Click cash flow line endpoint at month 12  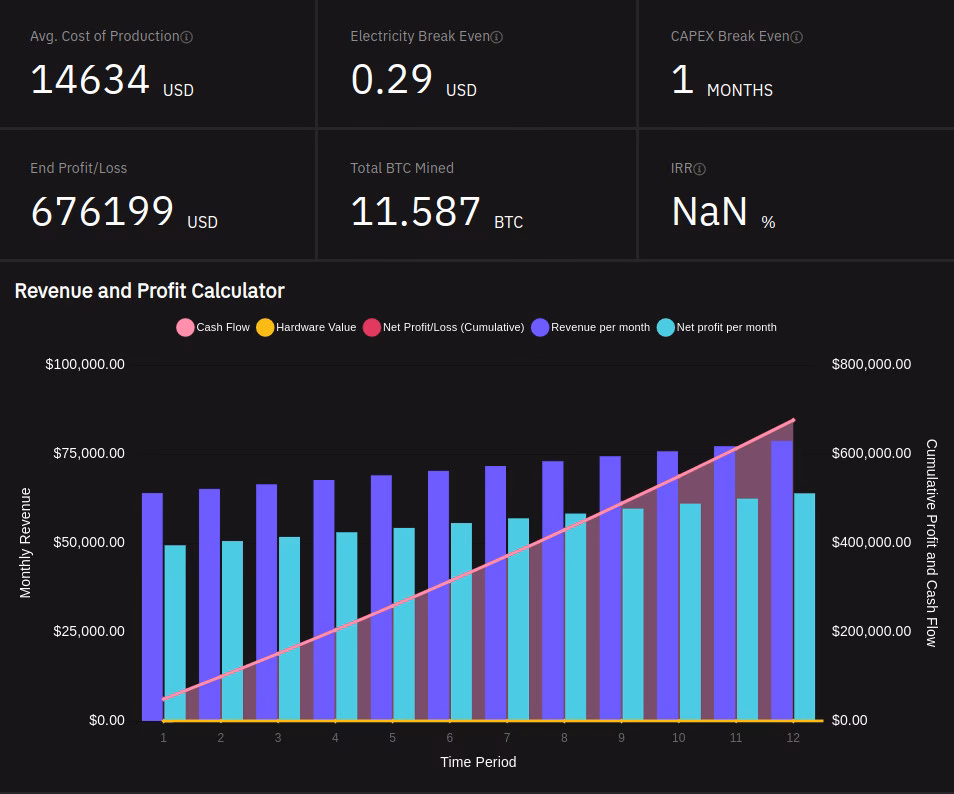[793, 420]
